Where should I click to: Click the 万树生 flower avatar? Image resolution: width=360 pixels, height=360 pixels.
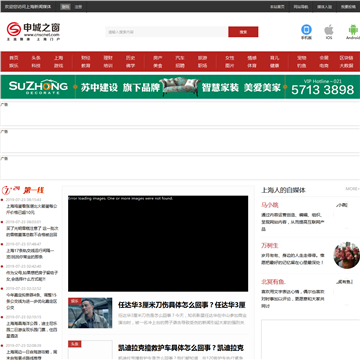[x=347, y=255]
